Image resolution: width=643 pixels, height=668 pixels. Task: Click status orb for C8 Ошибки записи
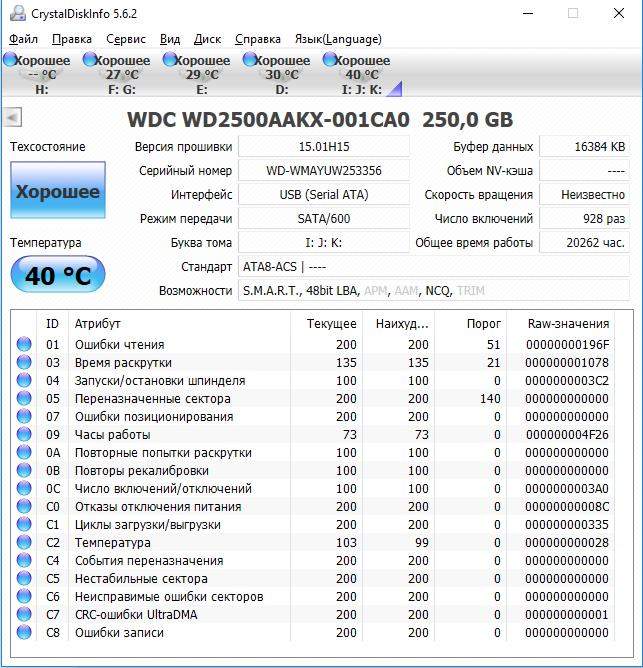(x=24, y=632)
